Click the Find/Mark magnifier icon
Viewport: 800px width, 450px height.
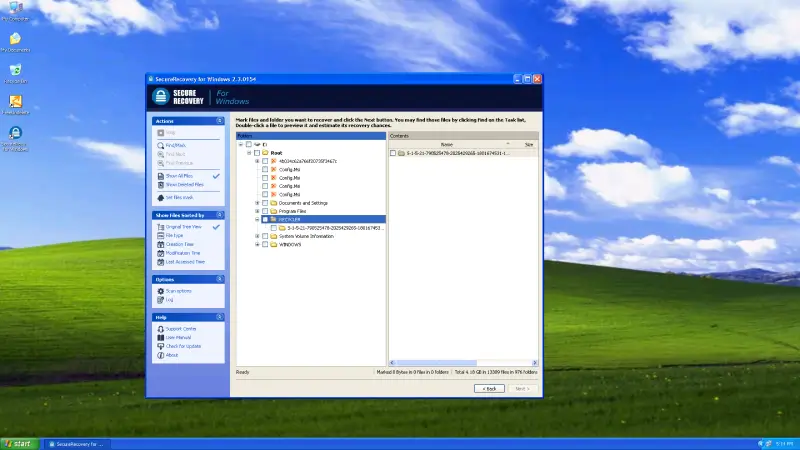point(161,145)
